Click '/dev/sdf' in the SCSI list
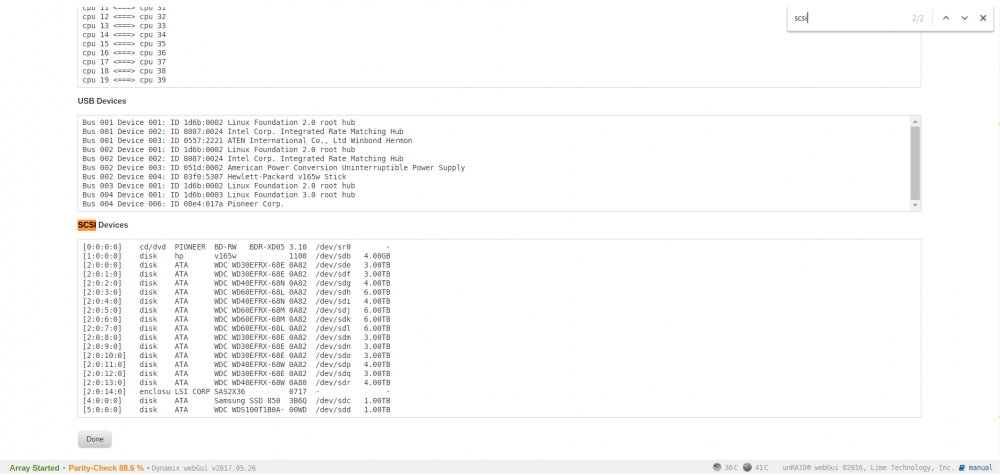The height and width of the screenshot is (475, 1000). pos(333,274)
